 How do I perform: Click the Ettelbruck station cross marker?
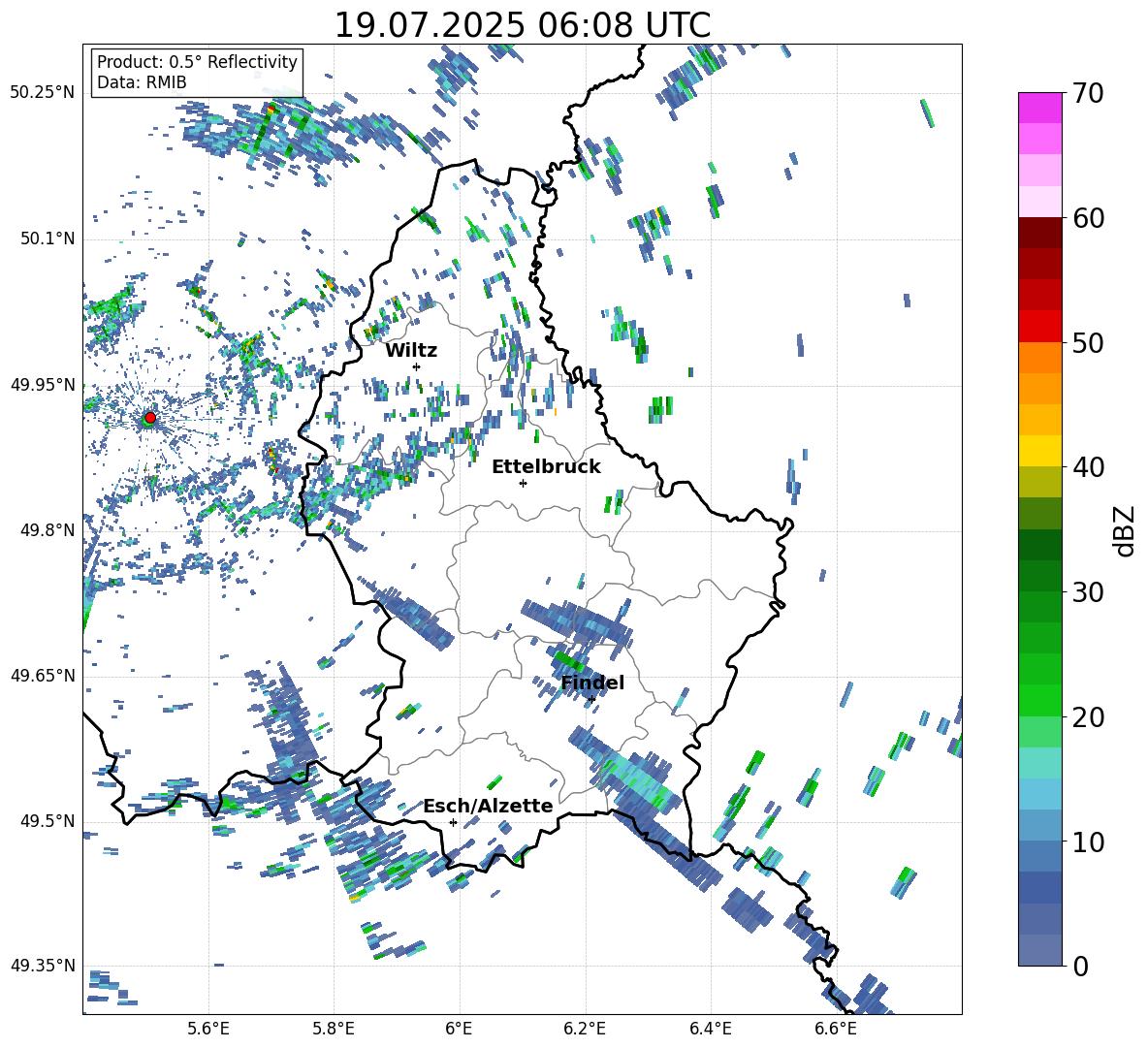pyautogui.click(x=523, y=483)
